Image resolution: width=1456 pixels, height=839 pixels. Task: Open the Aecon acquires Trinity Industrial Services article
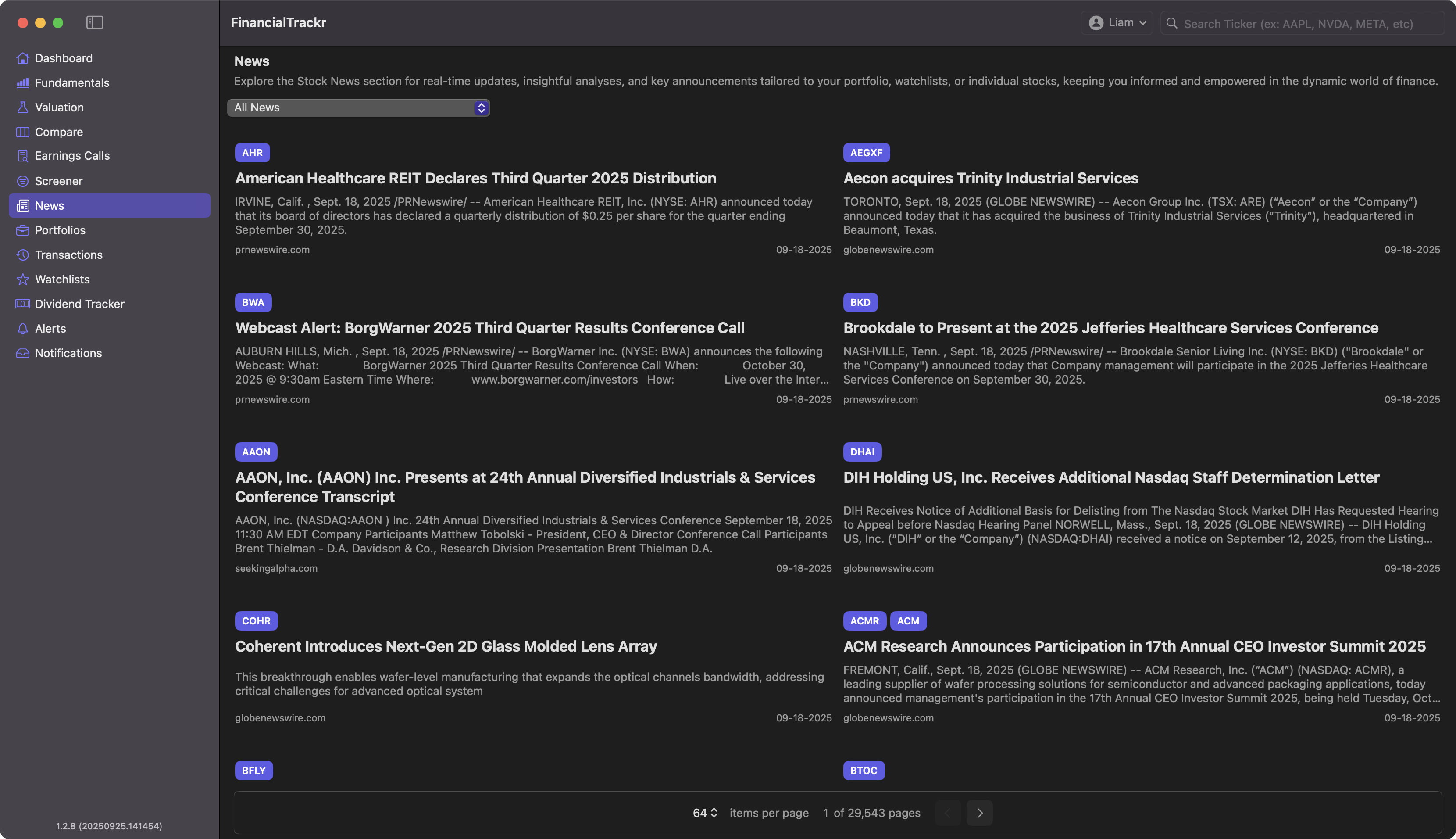[990, 178]
